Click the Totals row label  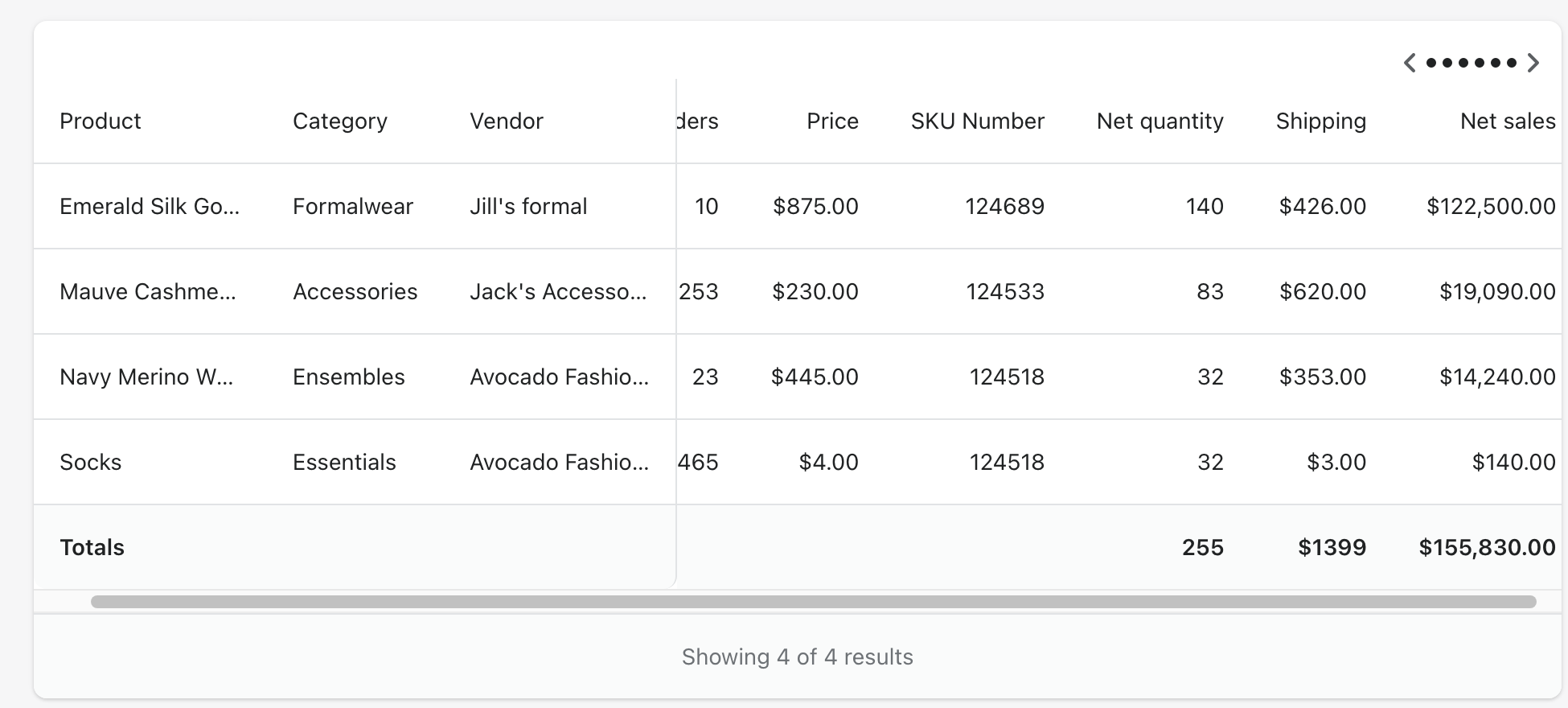pos(92,548)
